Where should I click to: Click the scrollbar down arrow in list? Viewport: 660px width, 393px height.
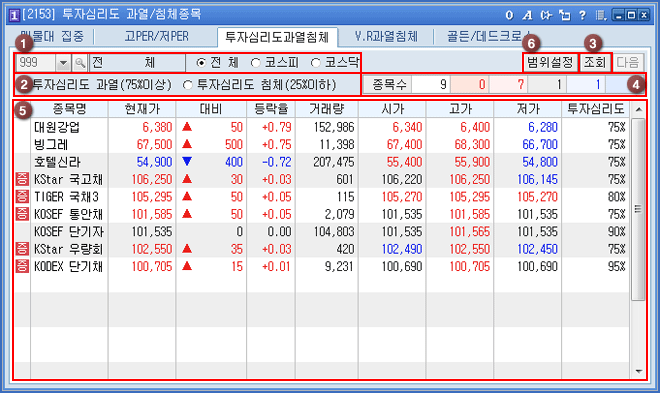pyautogui.click(x=639, y=371)
